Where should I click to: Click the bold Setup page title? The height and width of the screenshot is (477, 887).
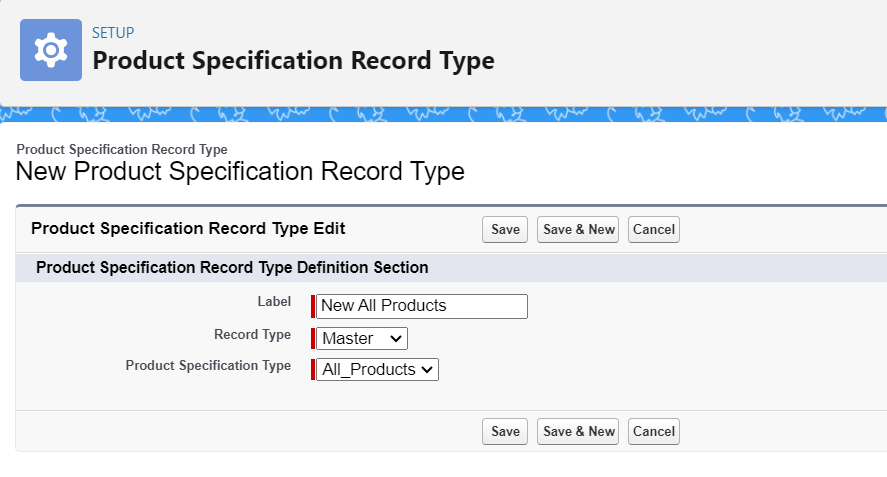point(294,61)
